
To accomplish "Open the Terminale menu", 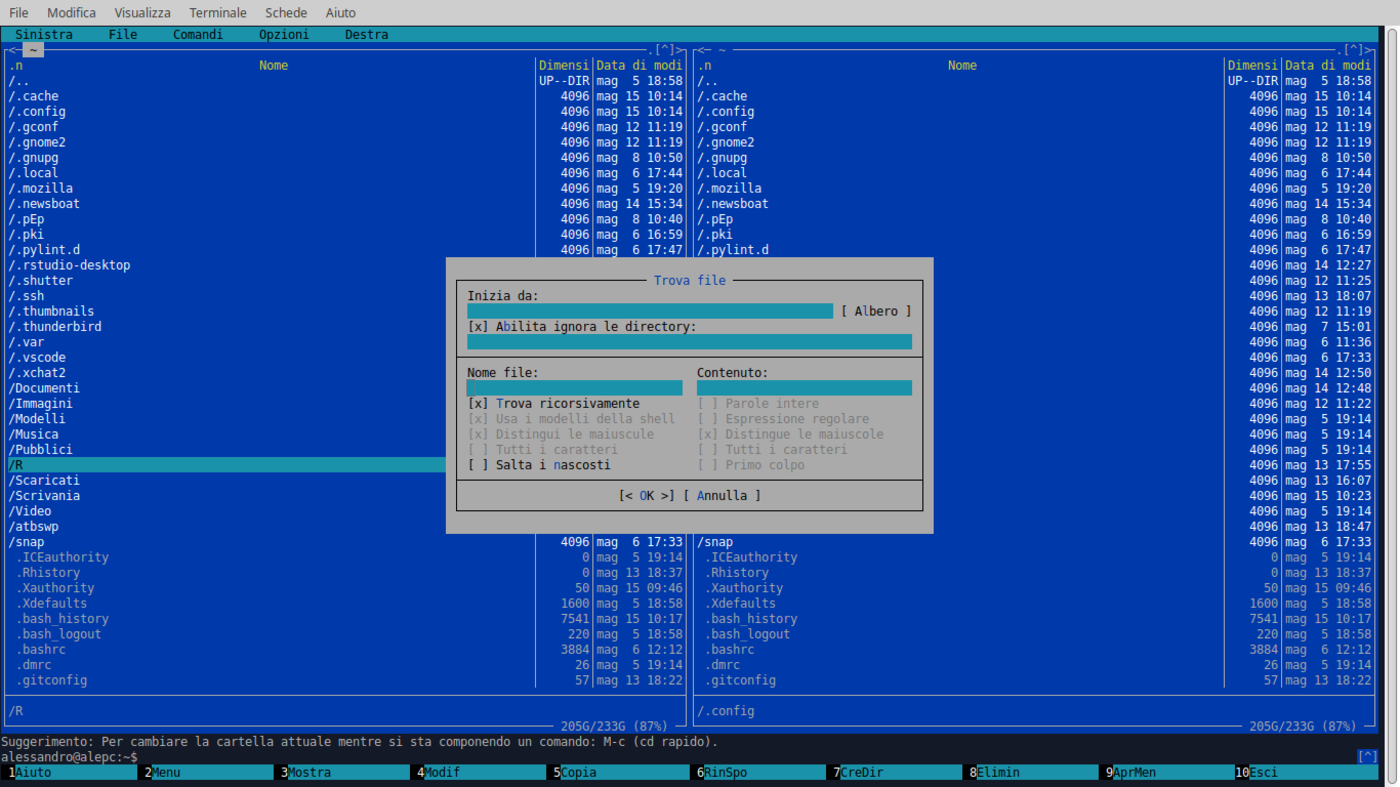I will click(217, 13).
